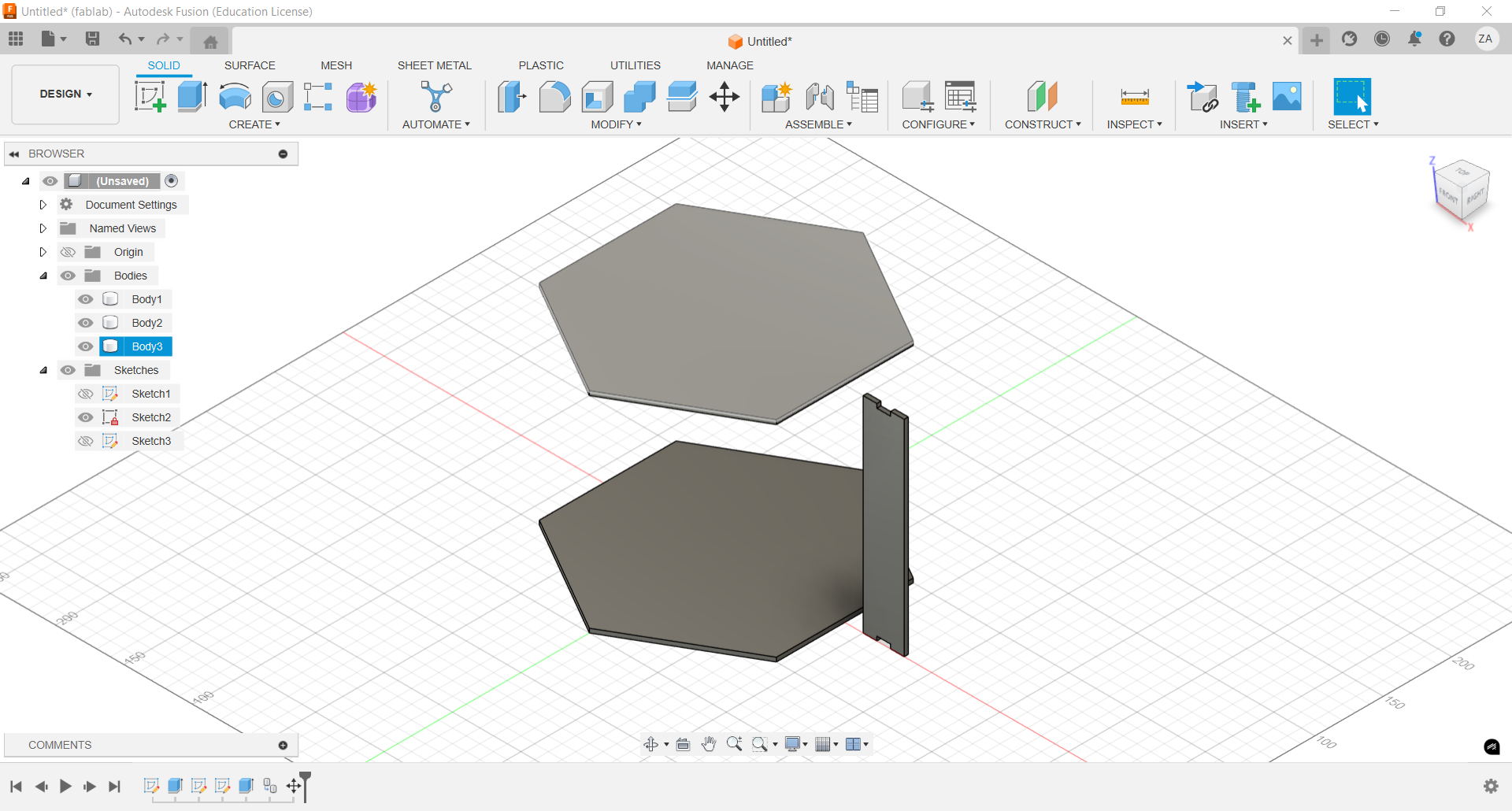Collapse the Sketches folder
Viewport: 1512px width, 811px height.
point(43,370)
